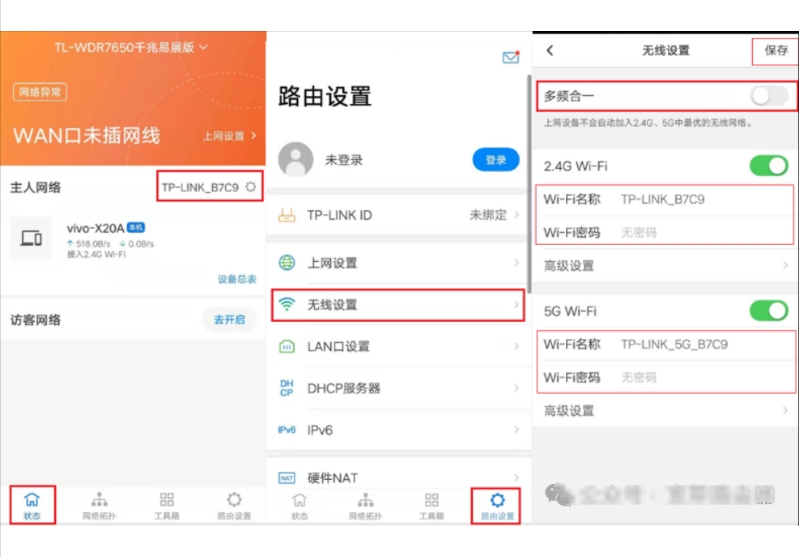Click the 主人网络 label
Image resolution: width=799 pixels, height=557 pixels.
pos(36,187)
